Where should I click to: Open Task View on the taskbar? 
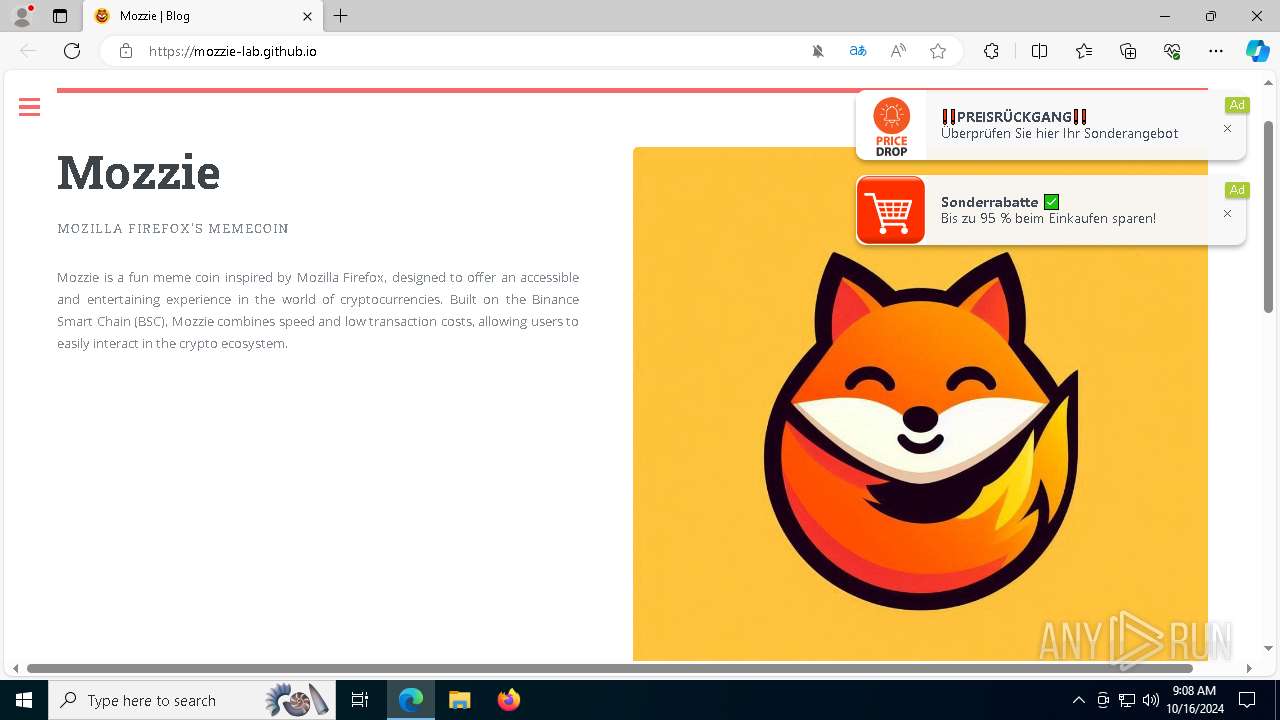[360, 700]
